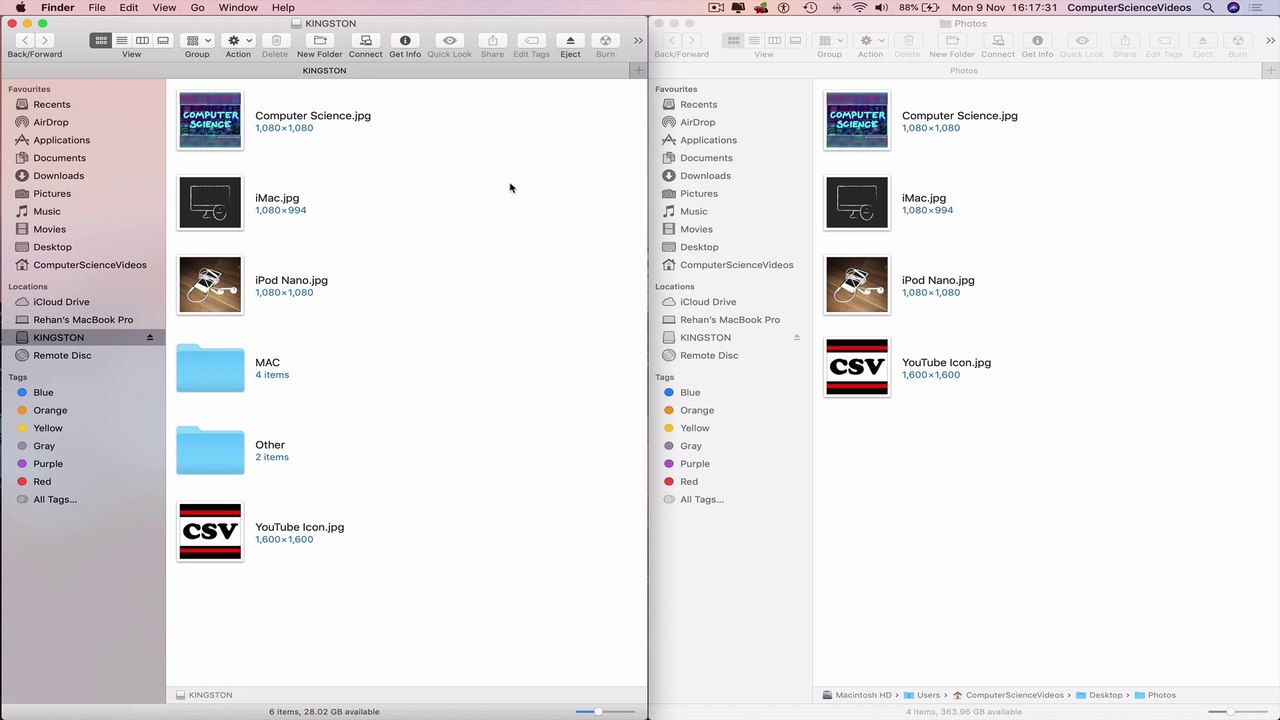Viewport: 1280px width, 720px height.
Task: Show more toolbar items in Photos window
Action: 1271,40
